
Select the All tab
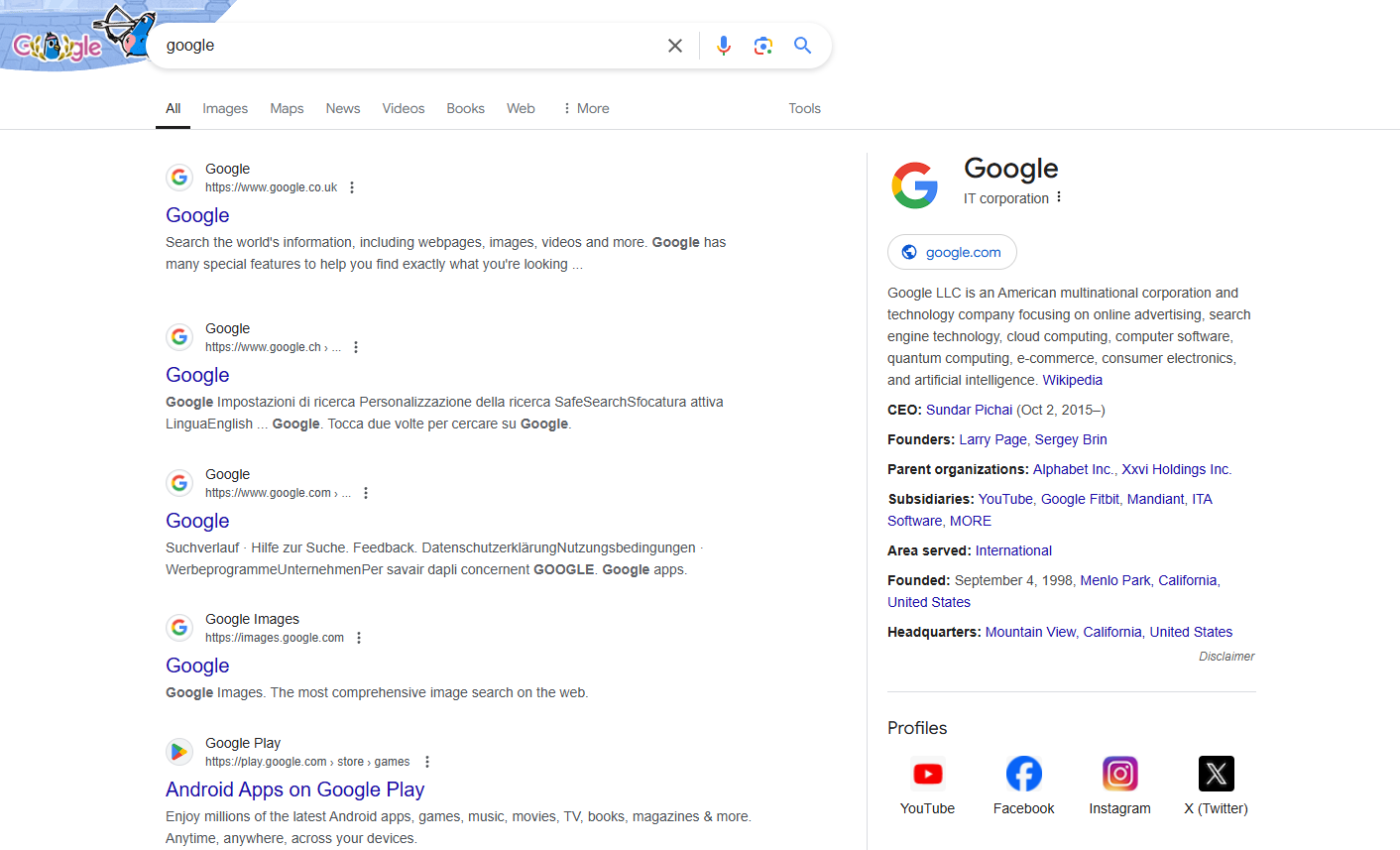174,109
